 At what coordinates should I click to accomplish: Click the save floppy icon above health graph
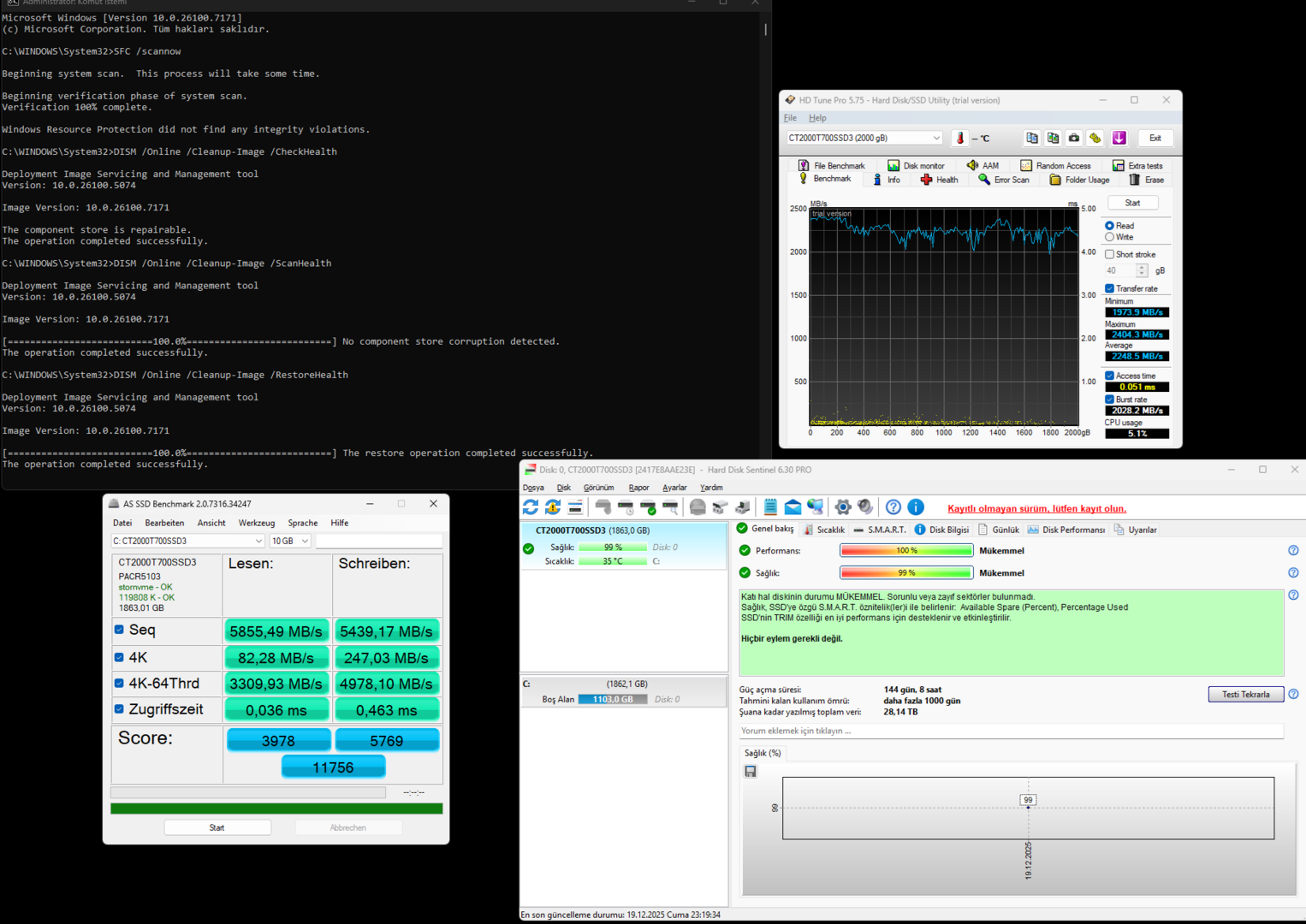[x=751, y=771]
